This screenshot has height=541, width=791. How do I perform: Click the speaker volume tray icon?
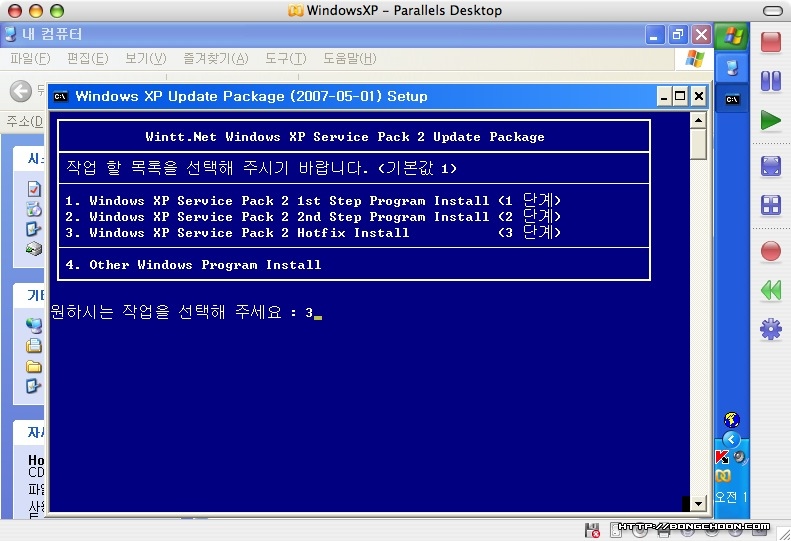click(740, 457)
